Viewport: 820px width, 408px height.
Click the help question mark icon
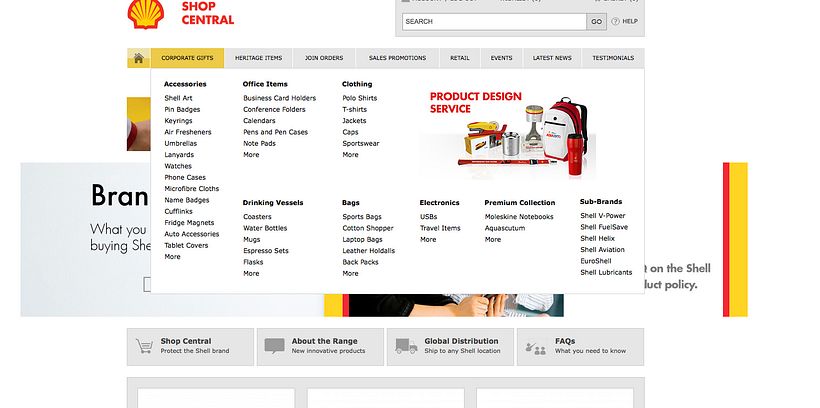[x=616, y=21]
